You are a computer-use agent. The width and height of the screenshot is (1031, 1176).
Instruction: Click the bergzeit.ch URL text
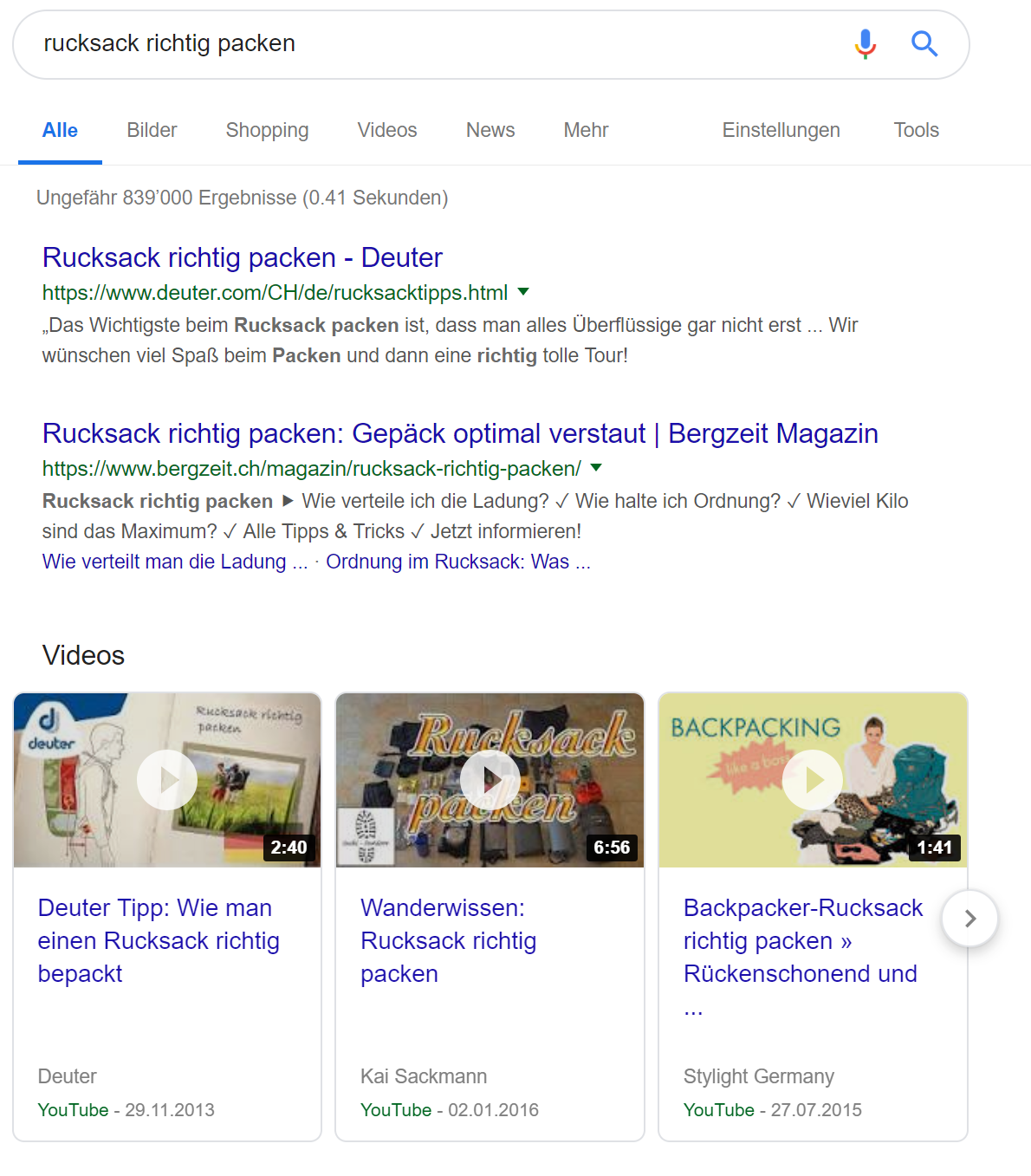point(312,469)
